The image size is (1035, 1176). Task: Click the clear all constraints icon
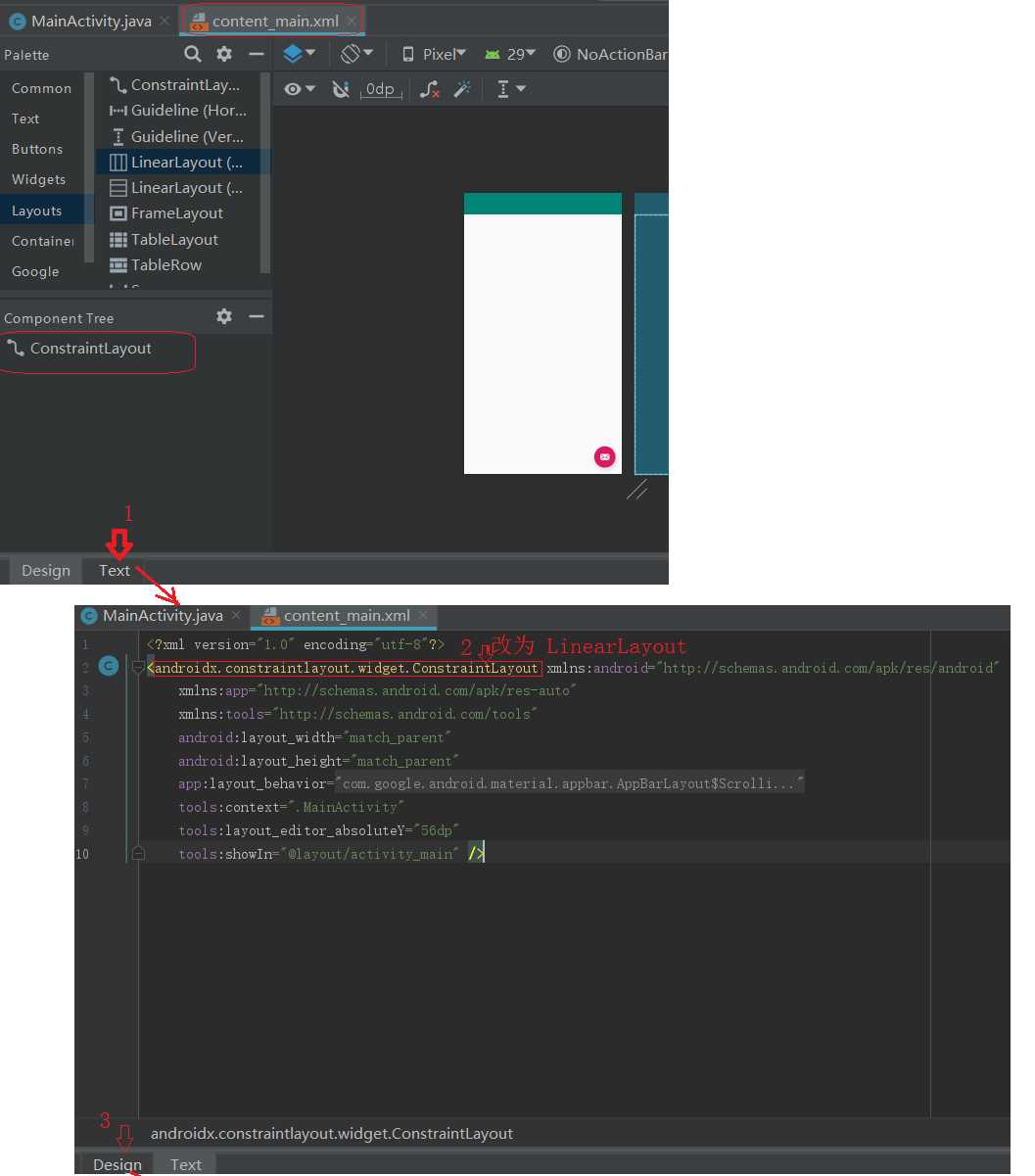(x=429, y=89)
